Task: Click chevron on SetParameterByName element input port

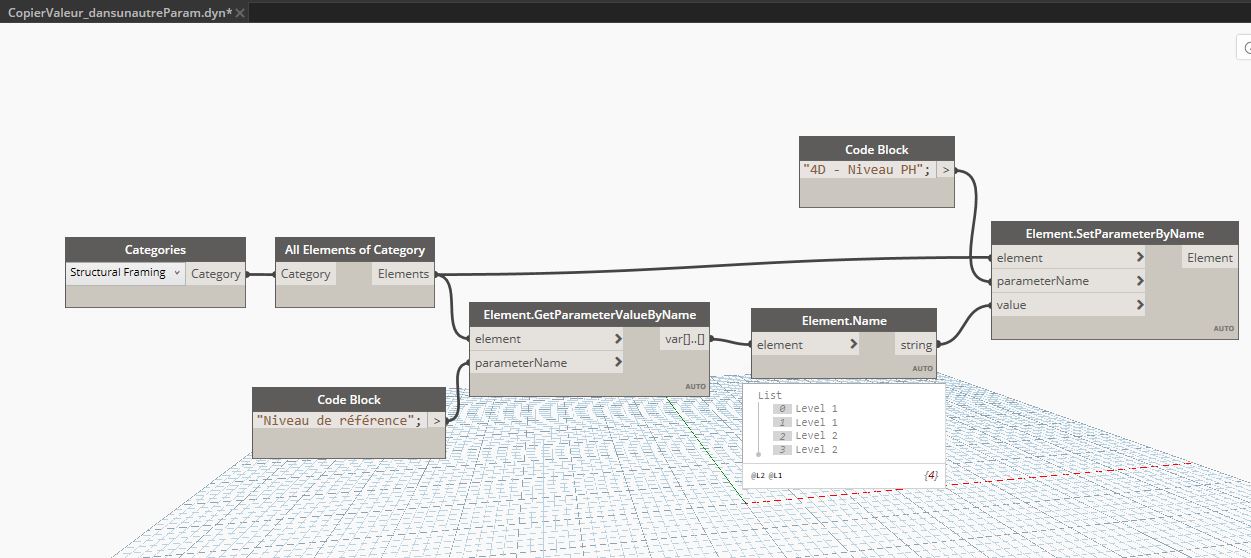Action: 1140,258
